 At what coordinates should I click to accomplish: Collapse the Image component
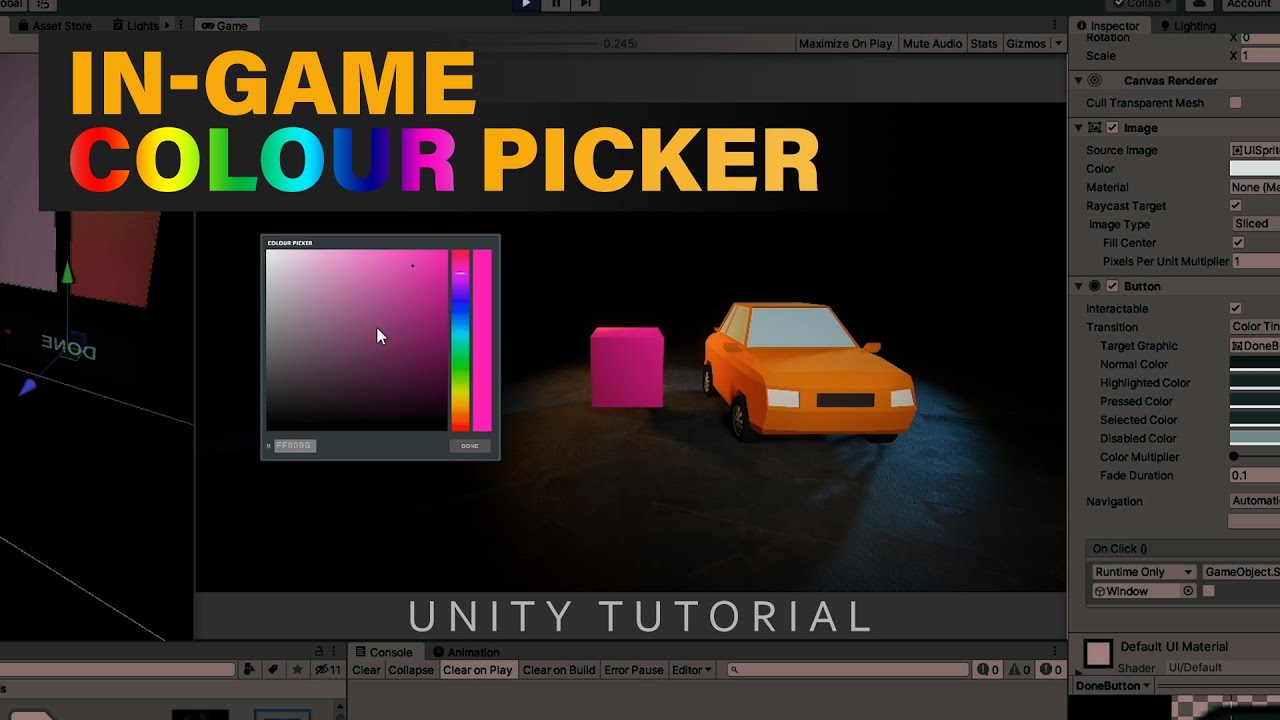point(1078,128)
